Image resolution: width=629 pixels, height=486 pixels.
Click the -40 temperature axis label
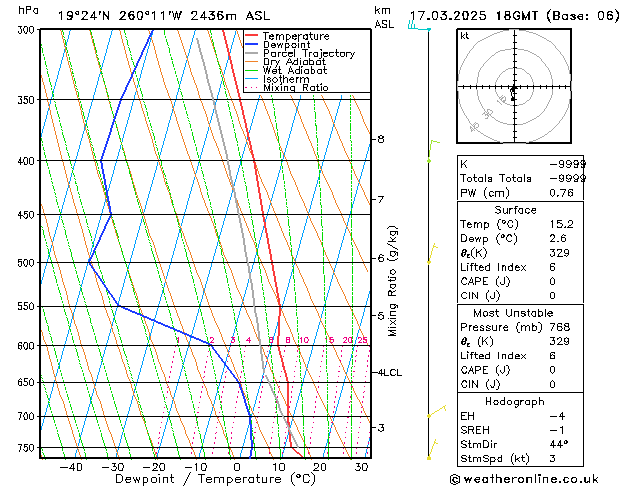pyautogui.click(x=71, y=467)
